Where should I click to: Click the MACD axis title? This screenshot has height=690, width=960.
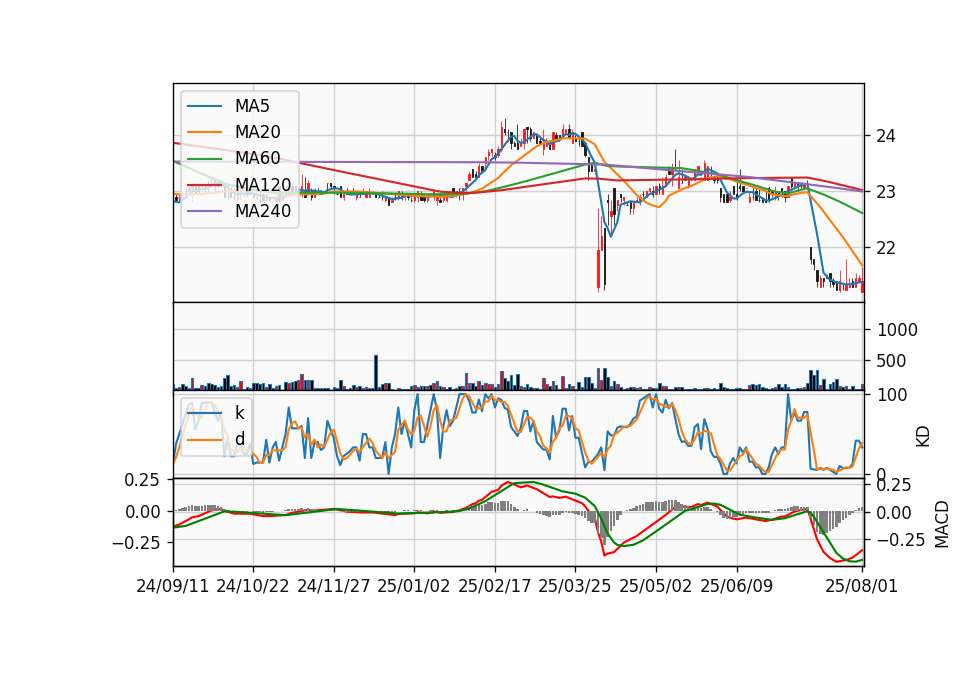coord(942,524)
